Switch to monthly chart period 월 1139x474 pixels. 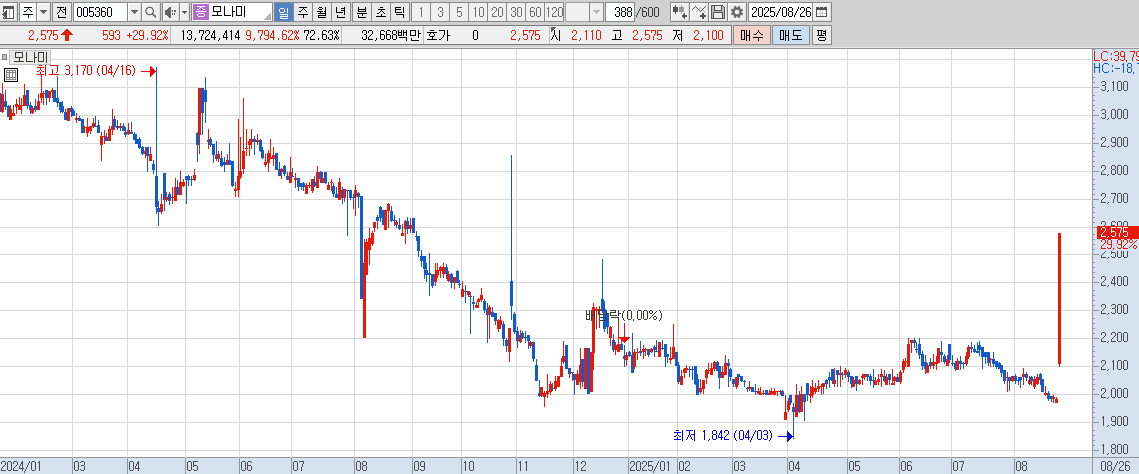[x=321, y=12]
